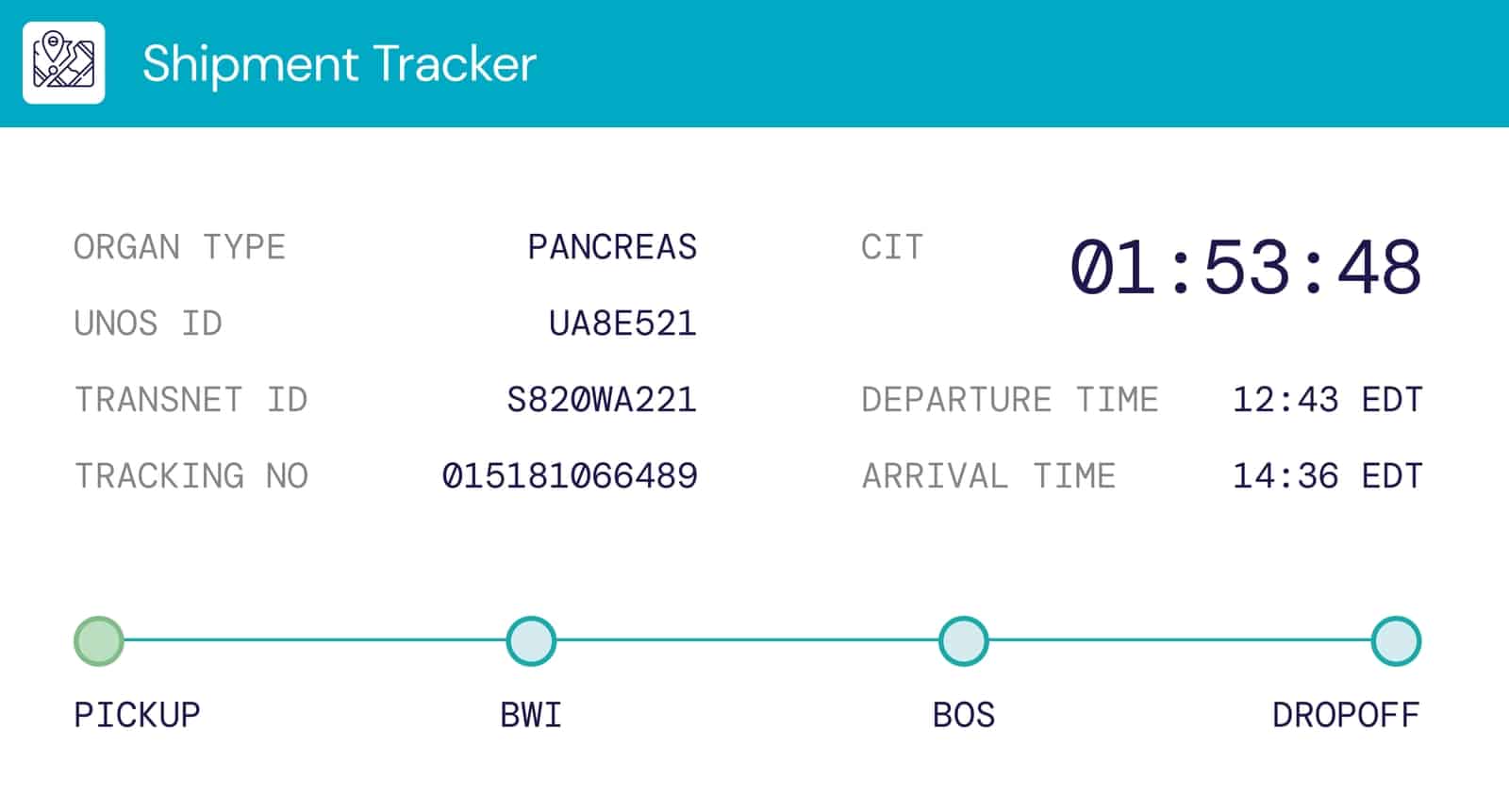Click the BWI airport label

click(531, 715)
